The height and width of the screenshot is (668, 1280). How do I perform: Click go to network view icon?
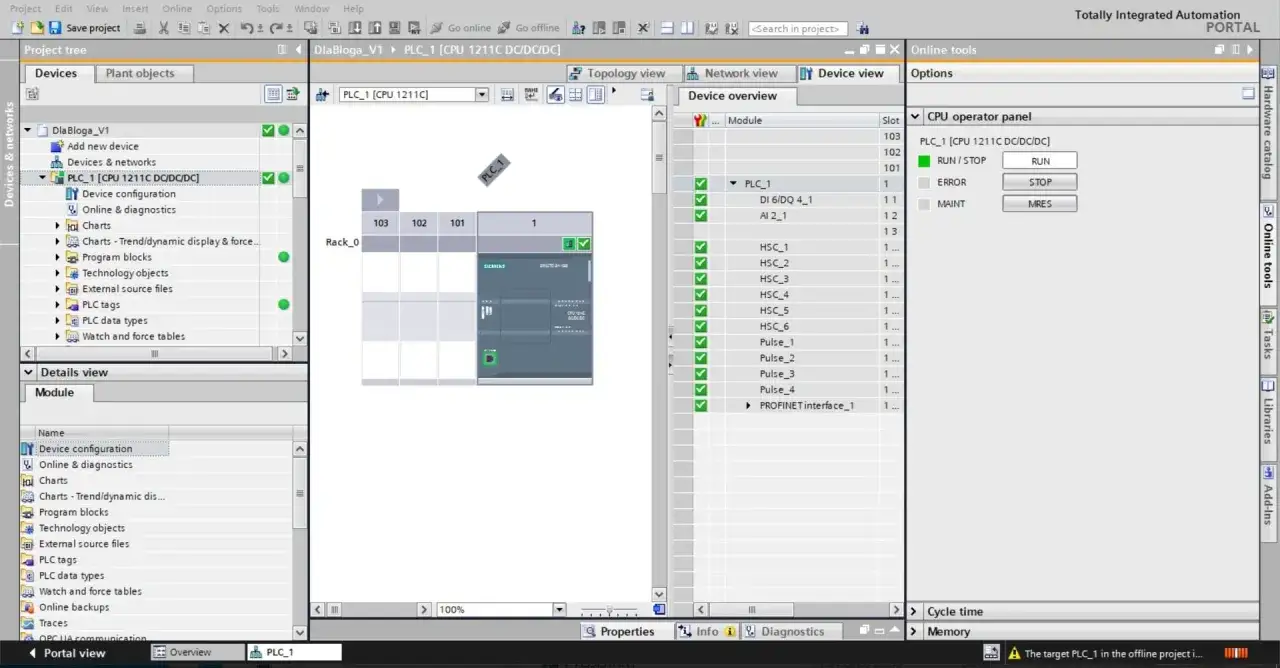pos(322,94)
